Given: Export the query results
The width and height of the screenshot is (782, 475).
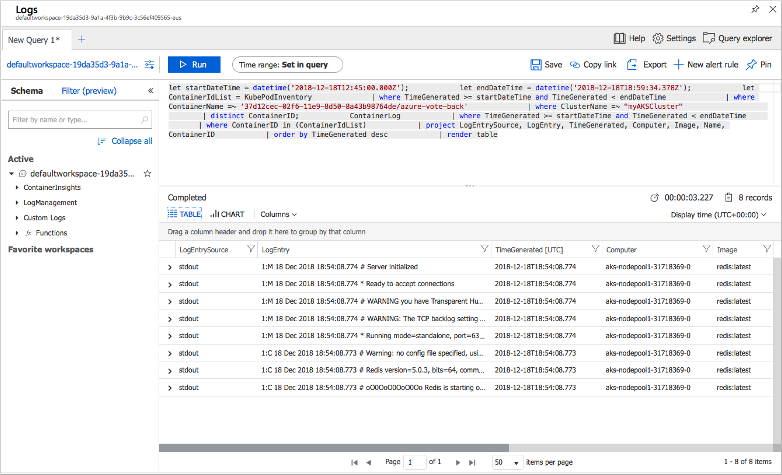Looking at the screenshot, I should point(646,64).
